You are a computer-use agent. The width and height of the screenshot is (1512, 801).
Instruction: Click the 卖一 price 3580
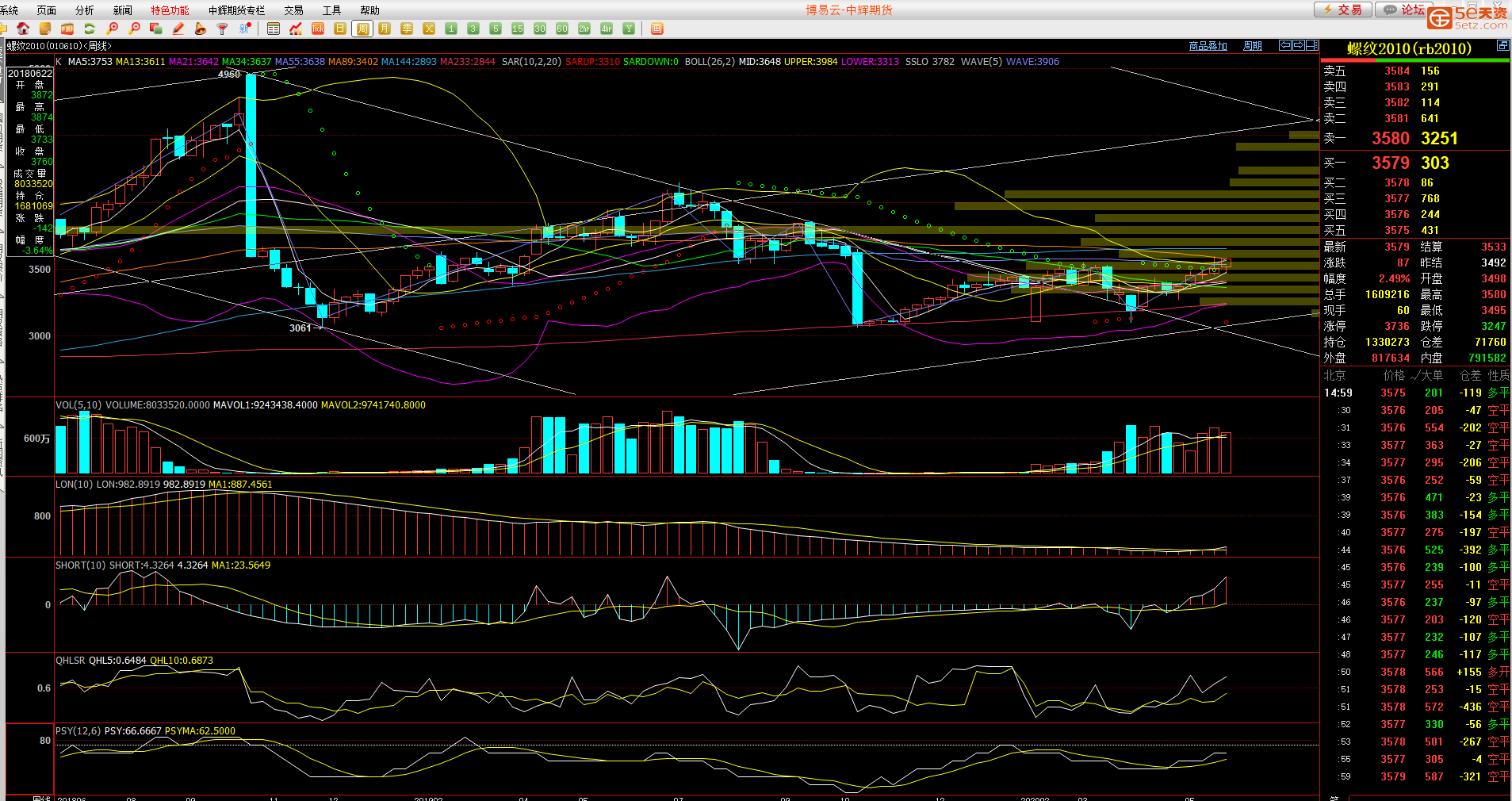pyautogui.click(x=1391, y=138)
